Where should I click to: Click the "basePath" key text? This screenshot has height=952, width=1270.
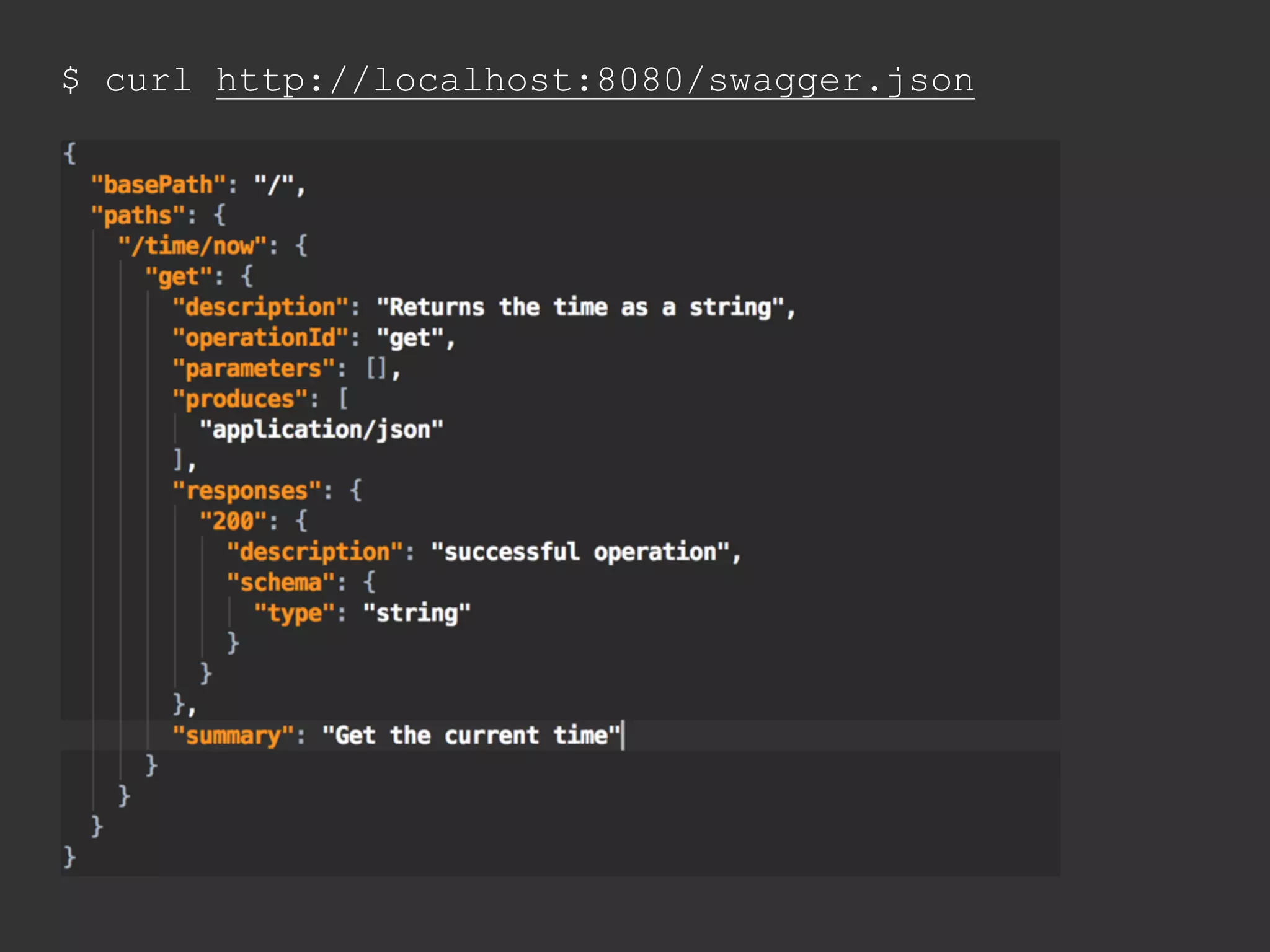pos(158,185)
